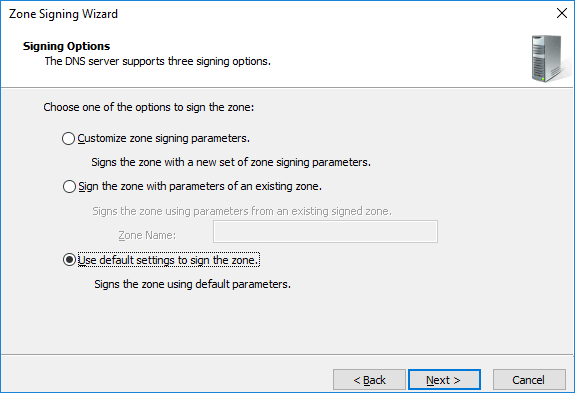This screenshot has height=393, width=575.
Task: Cancel the zone signing wizard
Action: [x=529, y=380]
